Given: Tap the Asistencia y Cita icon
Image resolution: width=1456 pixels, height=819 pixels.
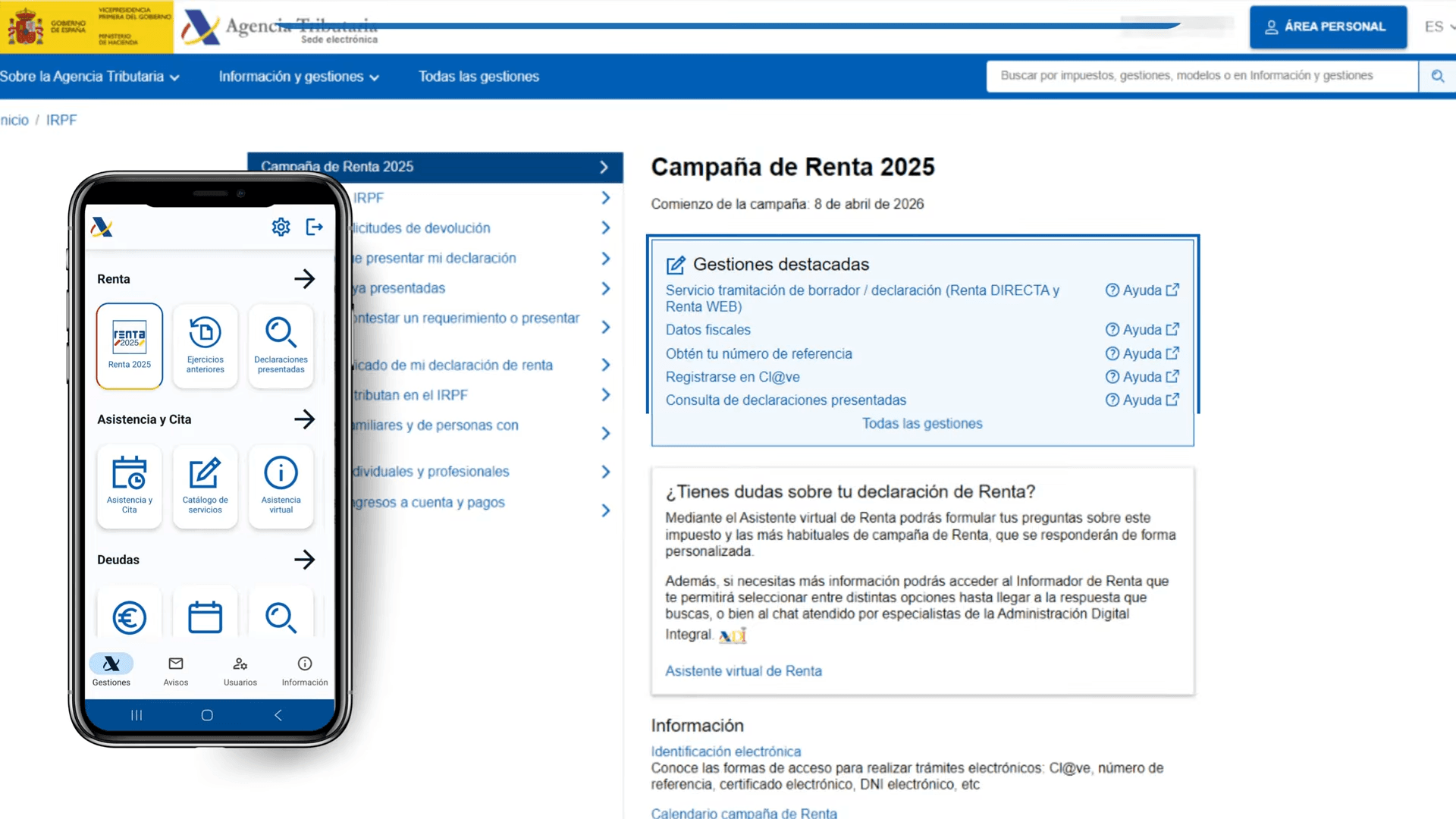Looking at the screenshot, I should tap(129, 486).
